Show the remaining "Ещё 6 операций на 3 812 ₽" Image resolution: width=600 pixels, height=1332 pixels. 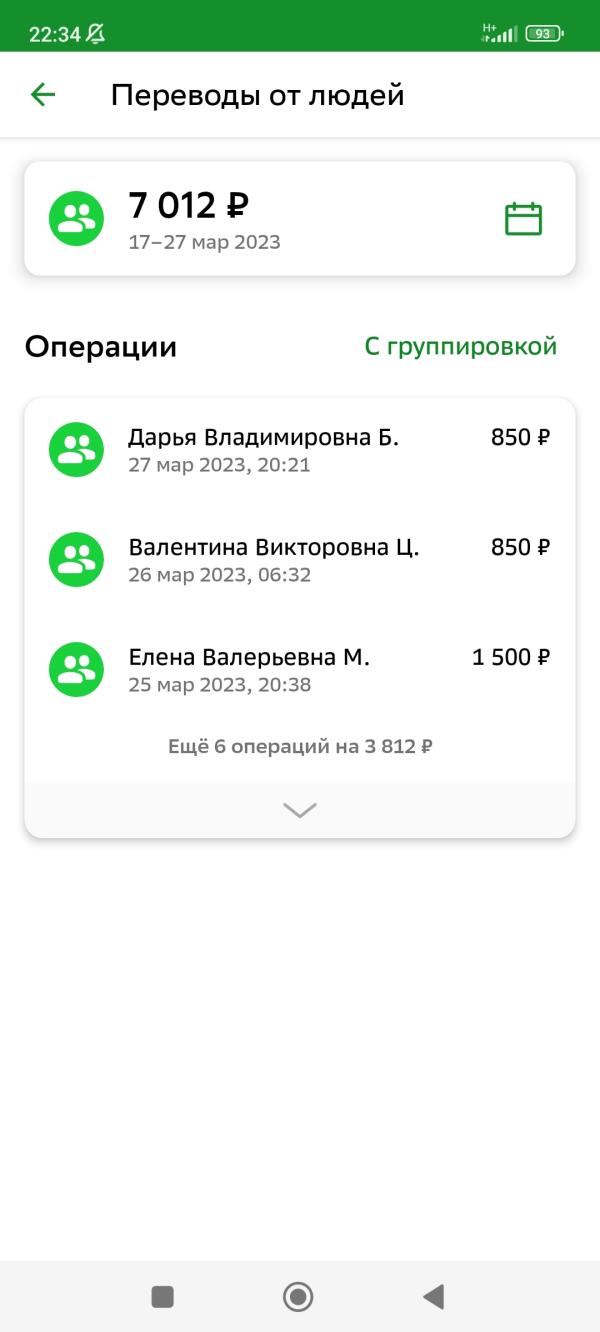[300, 746]
